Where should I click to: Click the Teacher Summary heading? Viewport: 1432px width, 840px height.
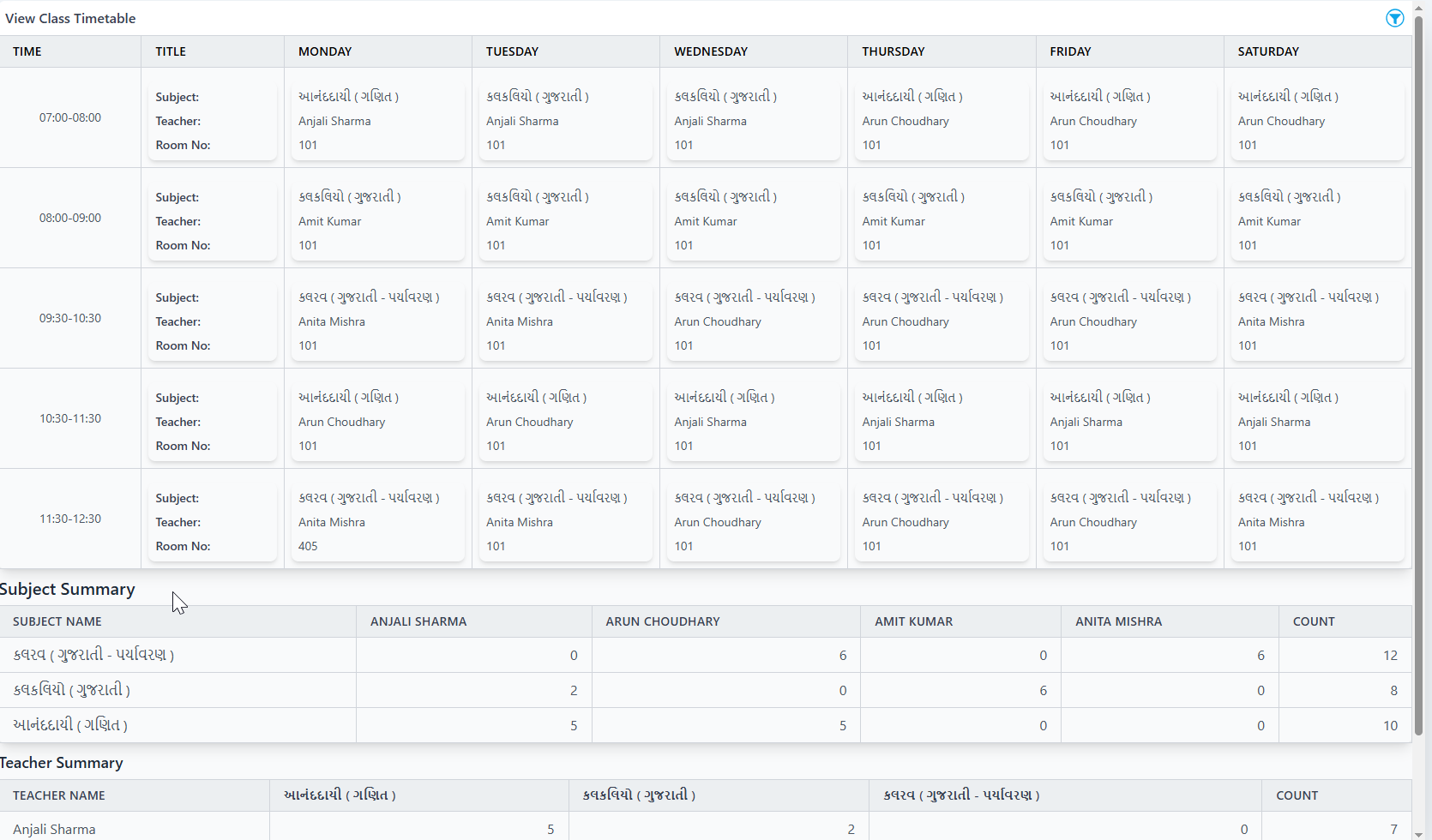[x=62, y=763]
